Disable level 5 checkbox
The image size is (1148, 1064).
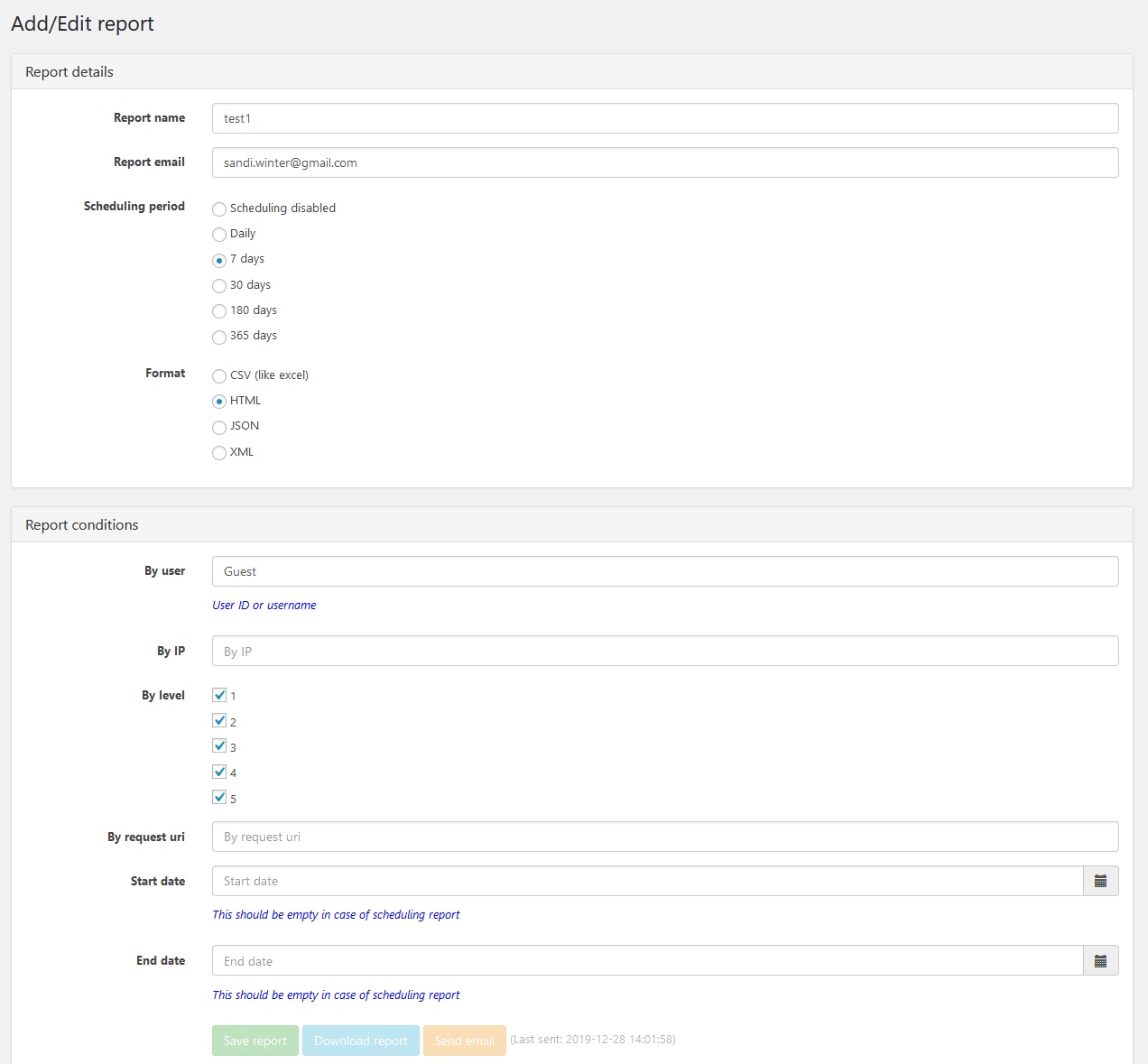219,797
